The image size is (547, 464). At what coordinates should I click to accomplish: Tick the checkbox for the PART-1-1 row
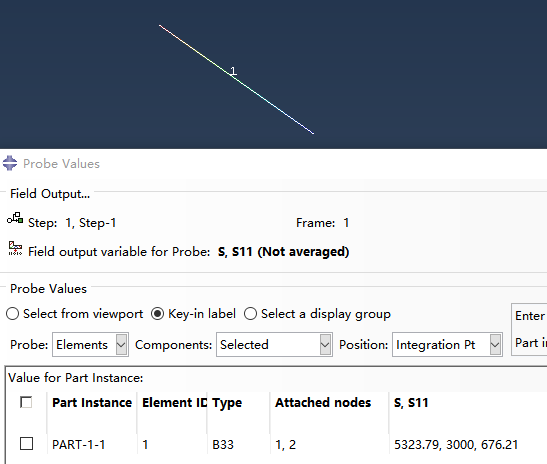(x=27, y=444)
